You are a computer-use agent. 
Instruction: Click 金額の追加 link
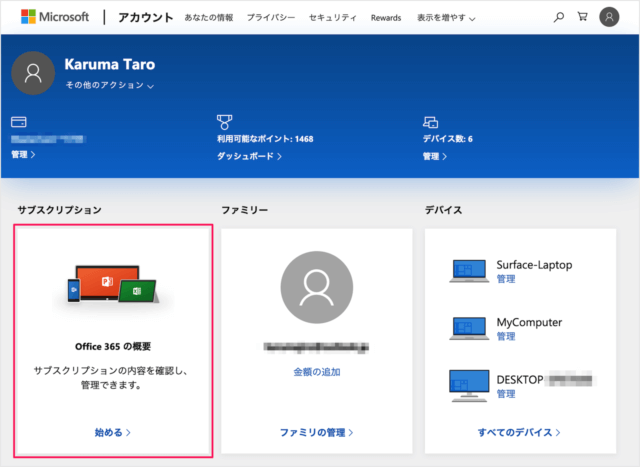[x=316, y=371]
